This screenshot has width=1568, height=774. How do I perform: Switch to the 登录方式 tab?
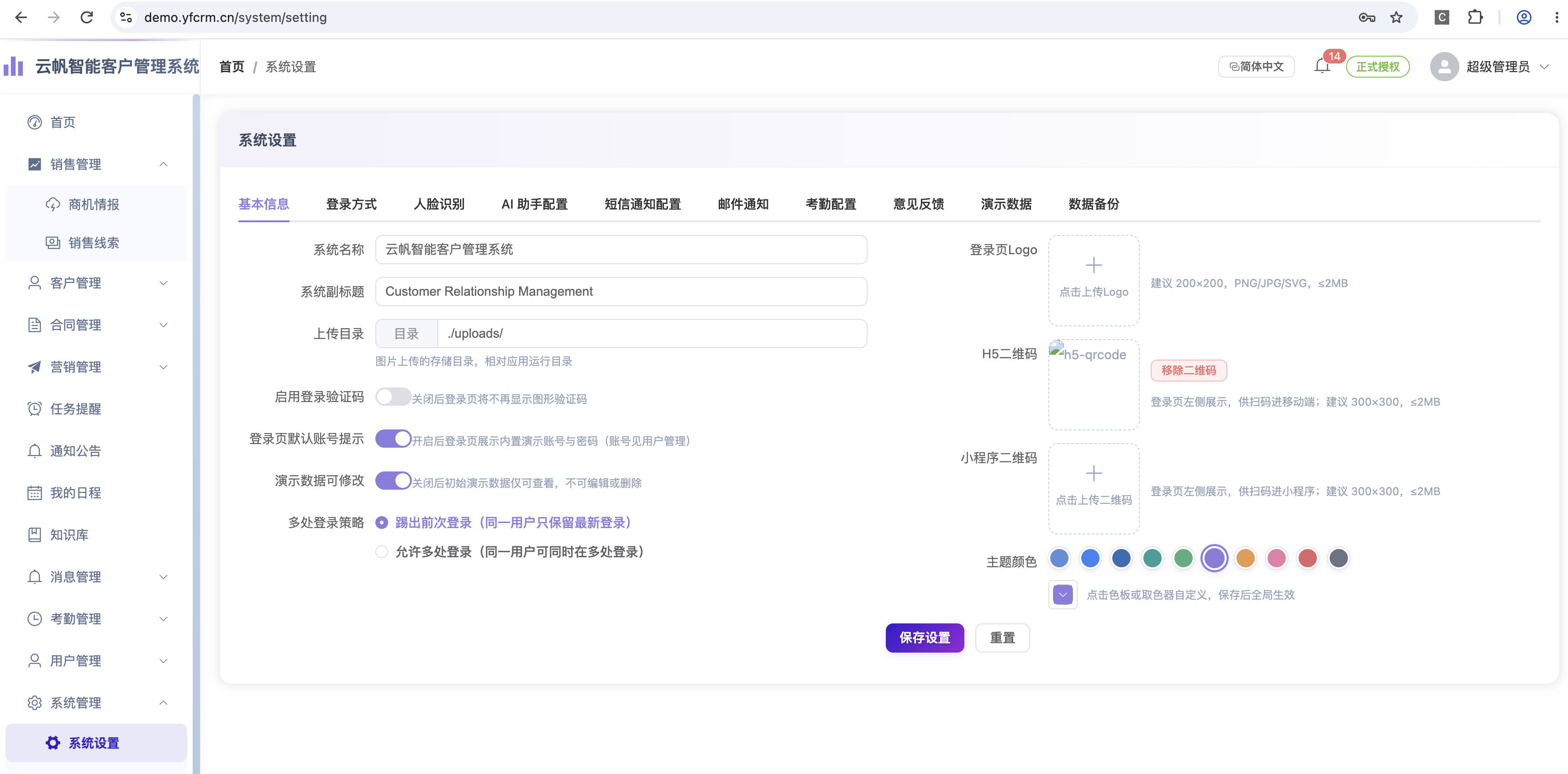[x=351, y=204]
